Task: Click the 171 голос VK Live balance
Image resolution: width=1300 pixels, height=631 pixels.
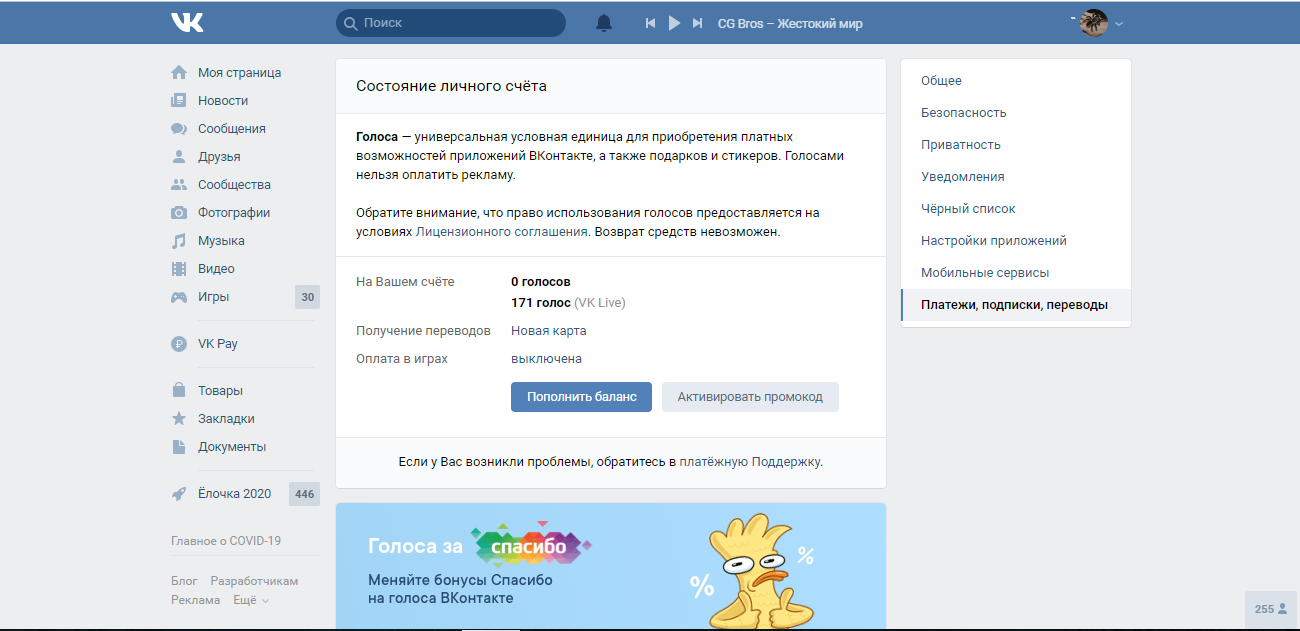Action: 568,302
